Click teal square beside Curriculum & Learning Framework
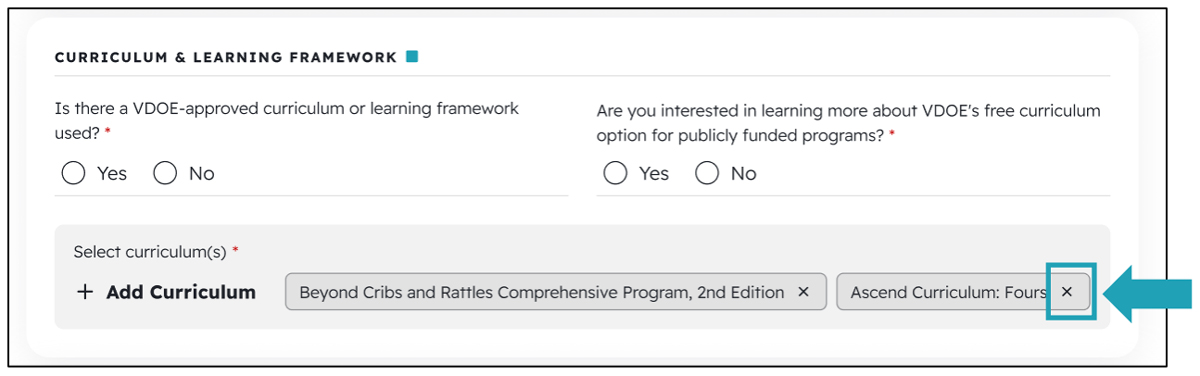 [x=412, y=57]
